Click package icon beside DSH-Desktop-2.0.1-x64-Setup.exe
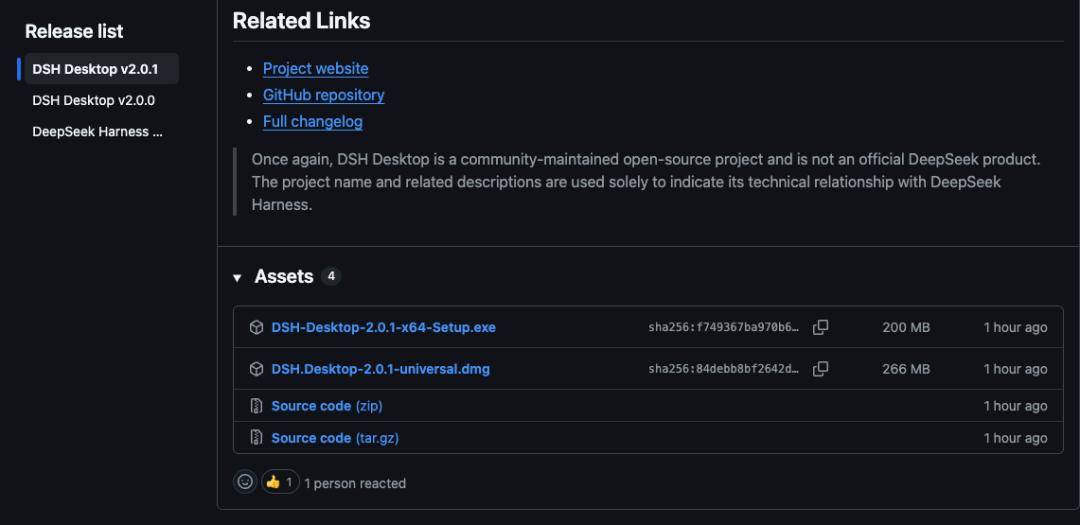This screenshot has height=525, width=1080. pyautogui.click(x=256, y=327)
